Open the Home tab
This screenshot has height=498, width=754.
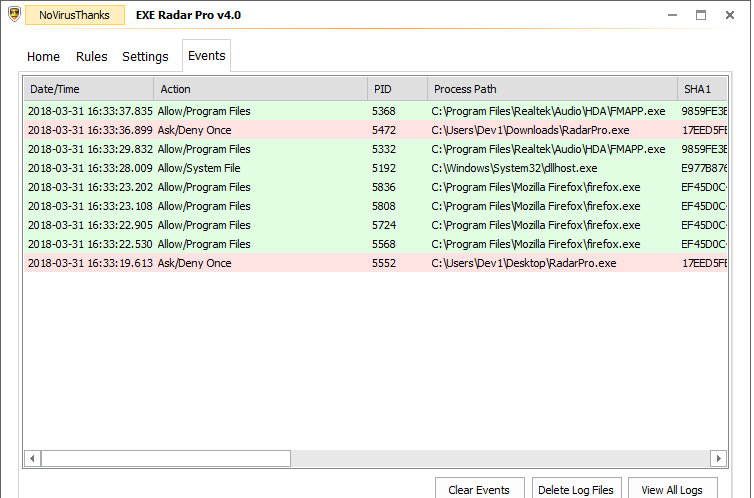[x=43, y=57]
